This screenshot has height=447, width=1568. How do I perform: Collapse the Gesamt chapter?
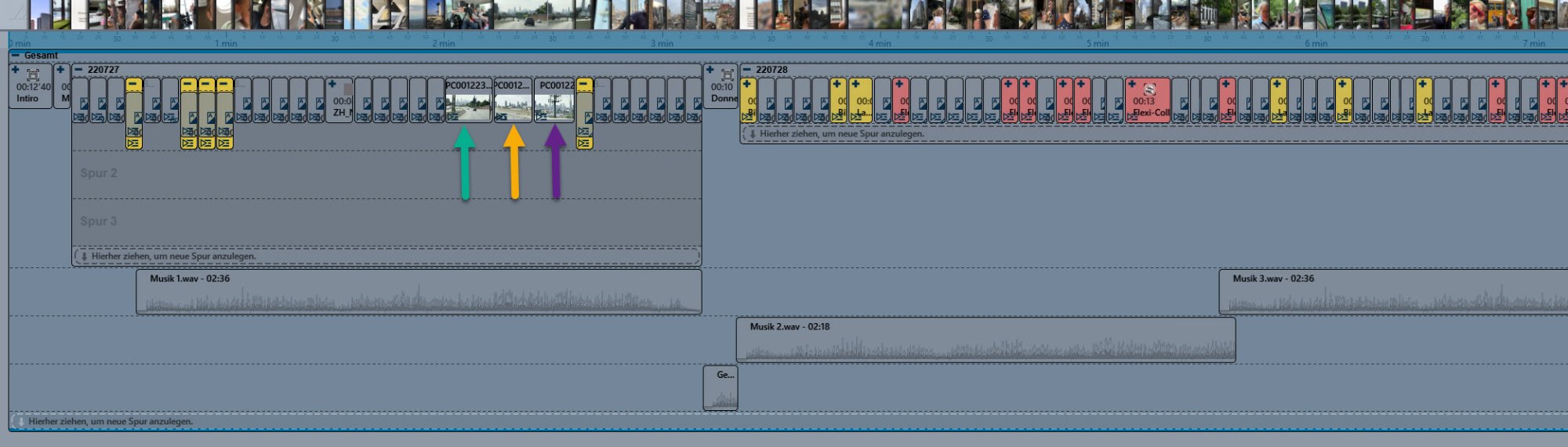point(15,56)
